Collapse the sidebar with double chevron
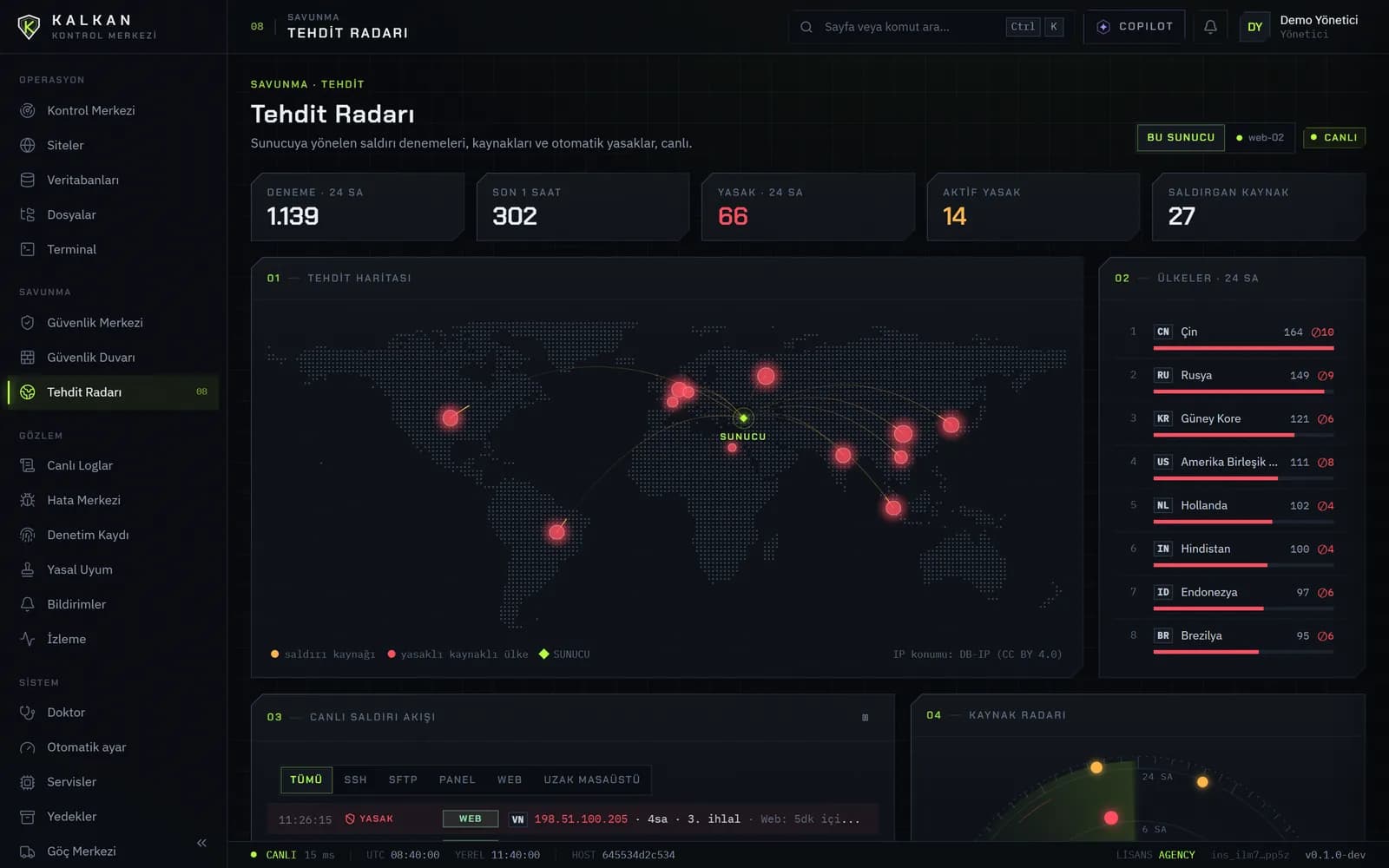The height and width of the screenshot is (868, 1389). (201, 843)
